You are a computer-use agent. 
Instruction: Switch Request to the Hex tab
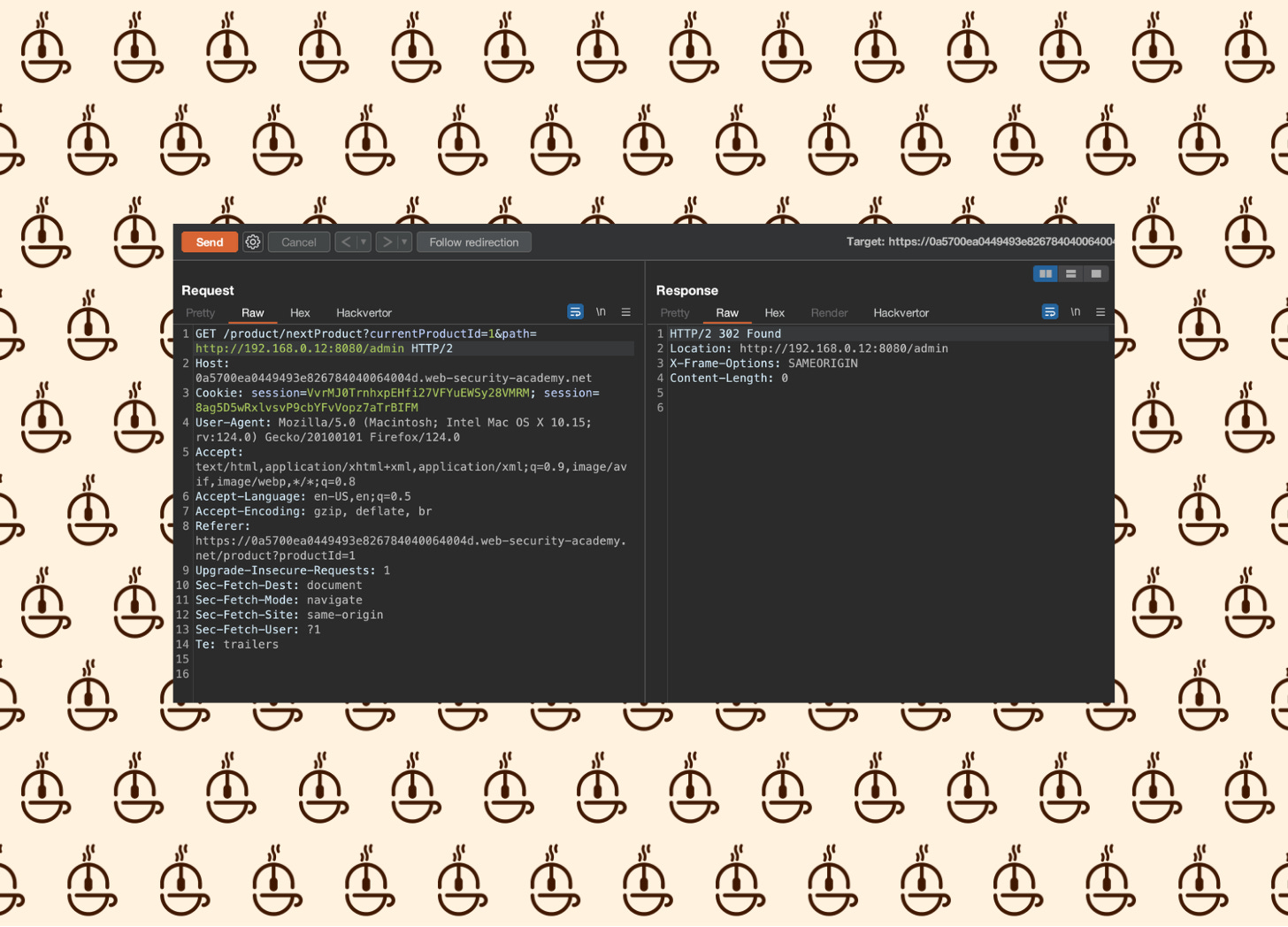point(300,313)
